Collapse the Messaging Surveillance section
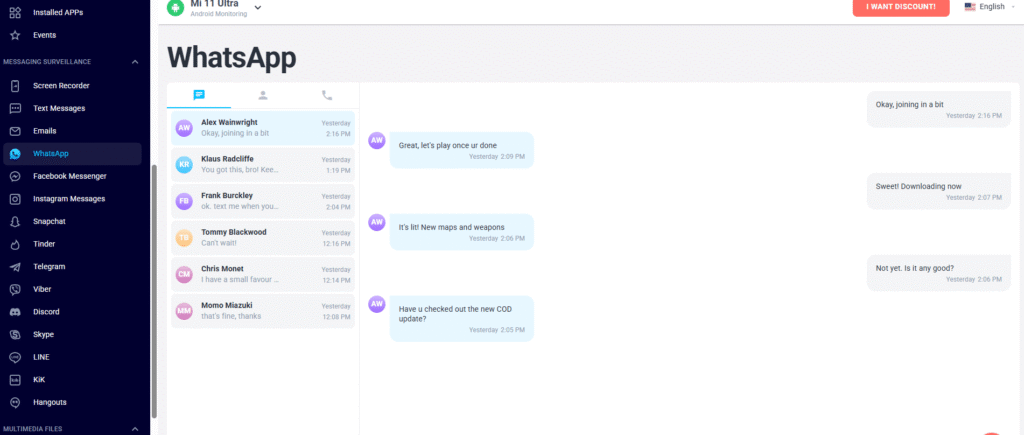The image size is (1024, 435). 135,62
